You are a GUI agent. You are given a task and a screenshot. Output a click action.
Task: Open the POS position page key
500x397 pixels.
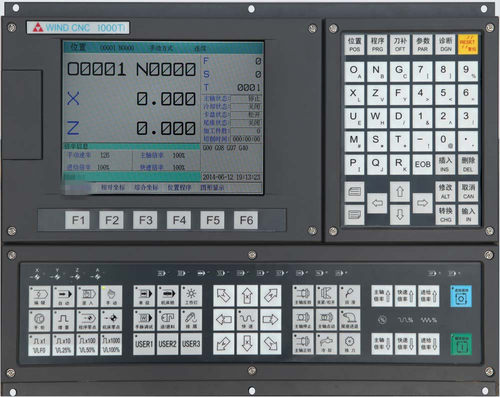click(x=354, y=44)
